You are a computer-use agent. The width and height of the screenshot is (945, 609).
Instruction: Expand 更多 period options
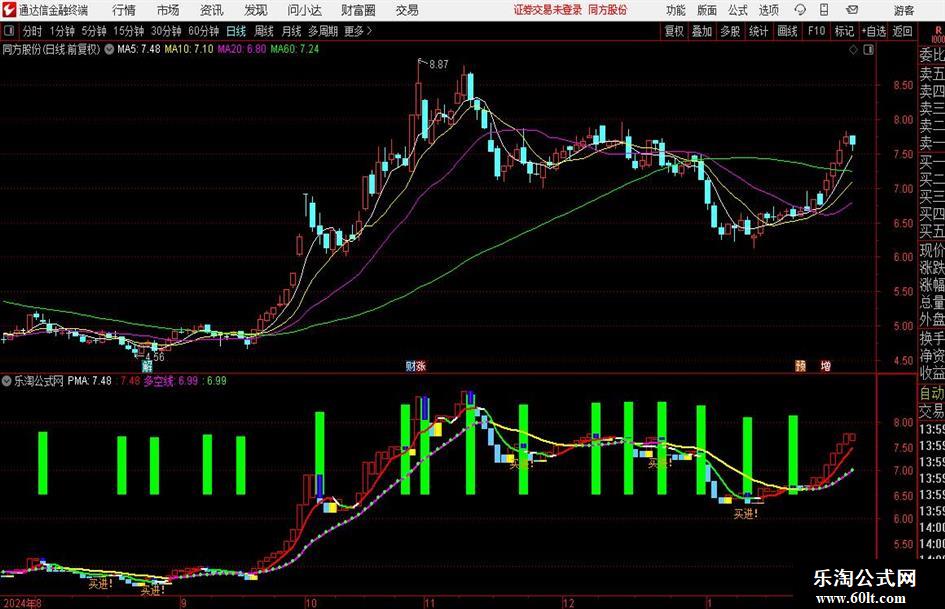click(359, 31)
